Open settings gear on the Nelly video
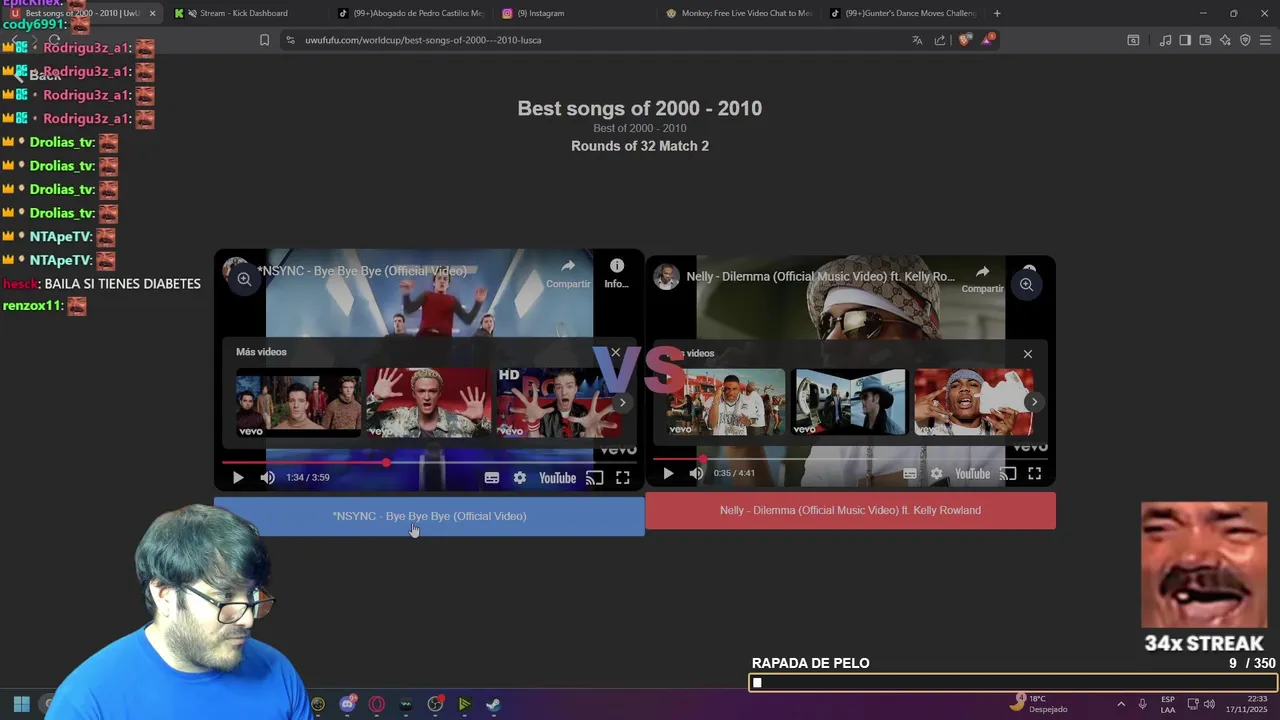This screenshot has height=720, width=1280. click(x=936, y=474)
